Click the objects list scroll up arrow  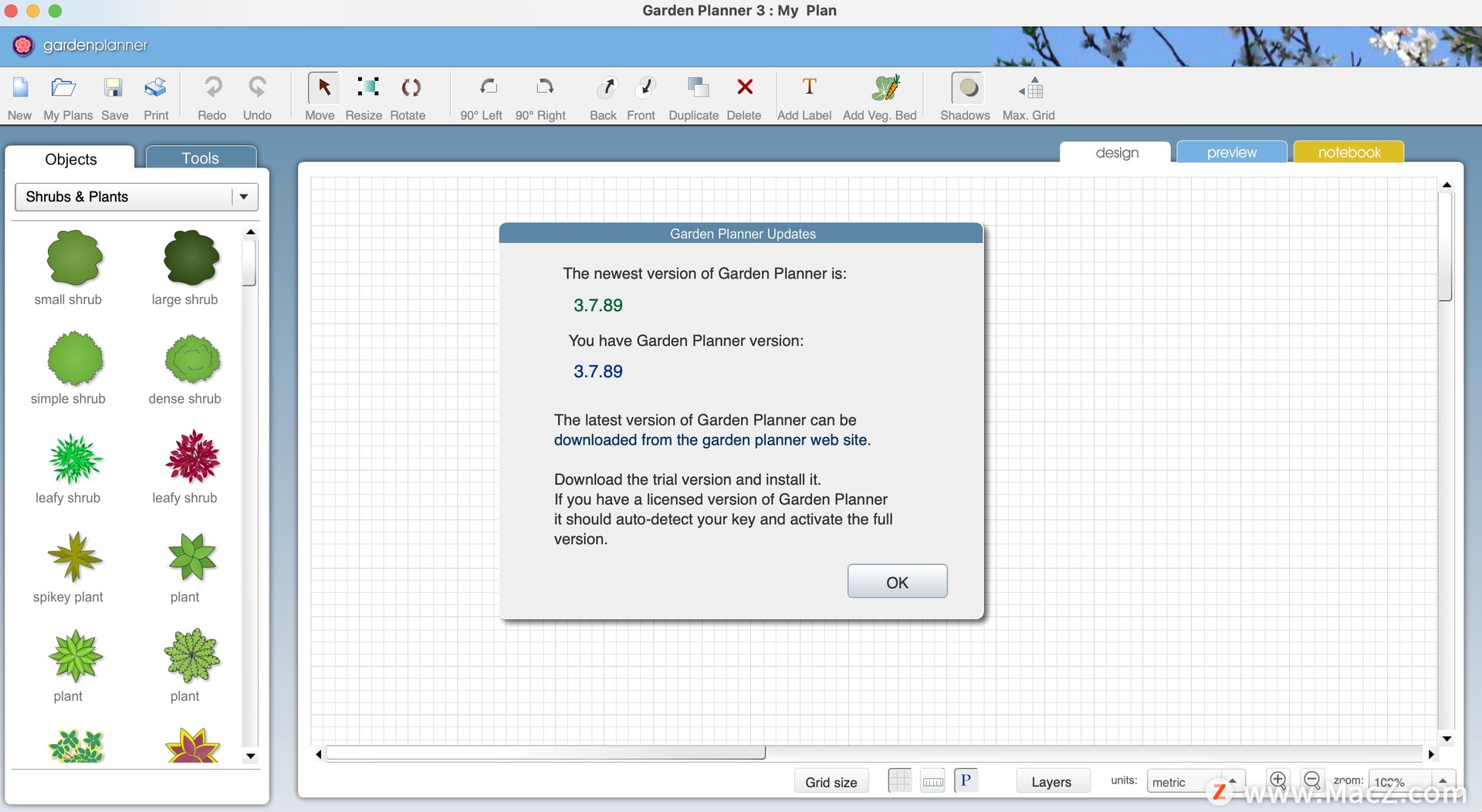tap(250, 232)
